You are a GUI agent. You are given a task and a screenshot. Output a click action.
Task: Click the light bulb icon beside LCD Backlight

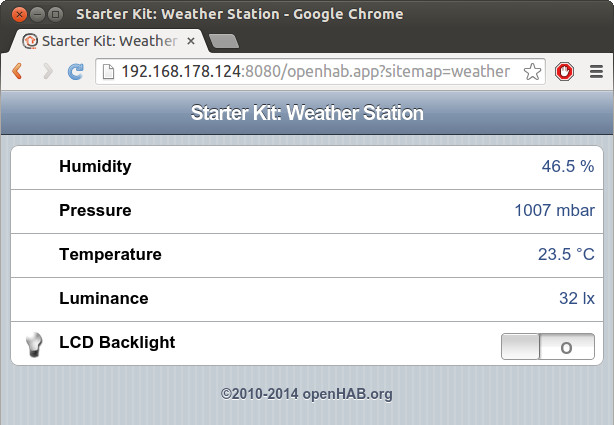pyautogui.click(x=34, y=344)
